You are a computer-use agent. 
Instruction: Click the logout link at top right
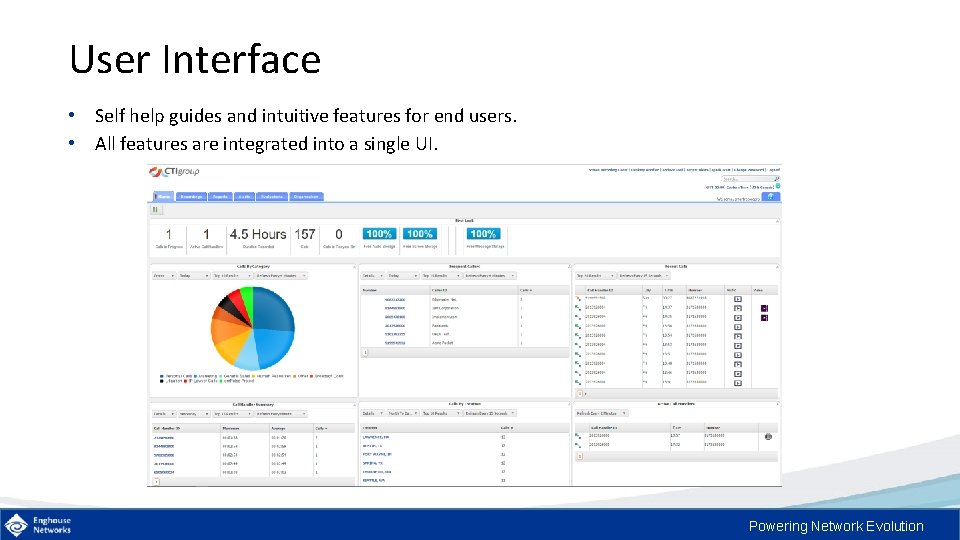click(774, 170)
